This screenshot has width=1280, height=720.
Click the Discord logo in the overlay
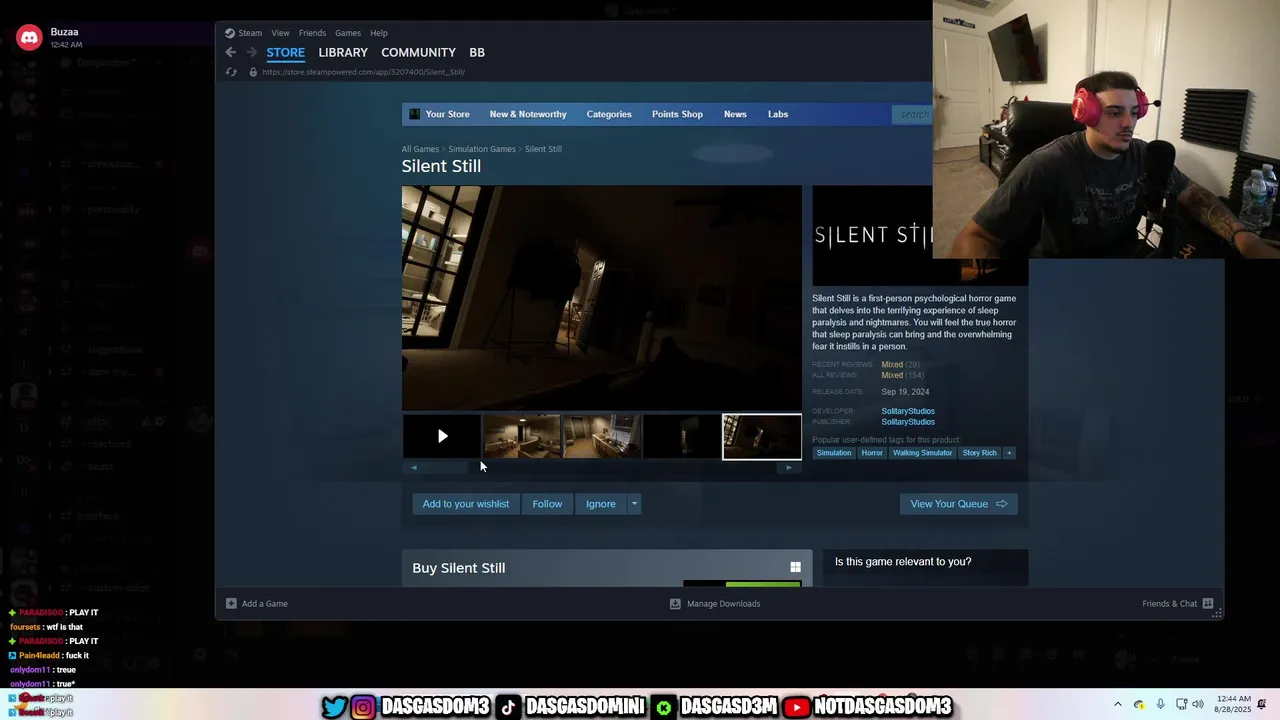(x=29, y=38)
